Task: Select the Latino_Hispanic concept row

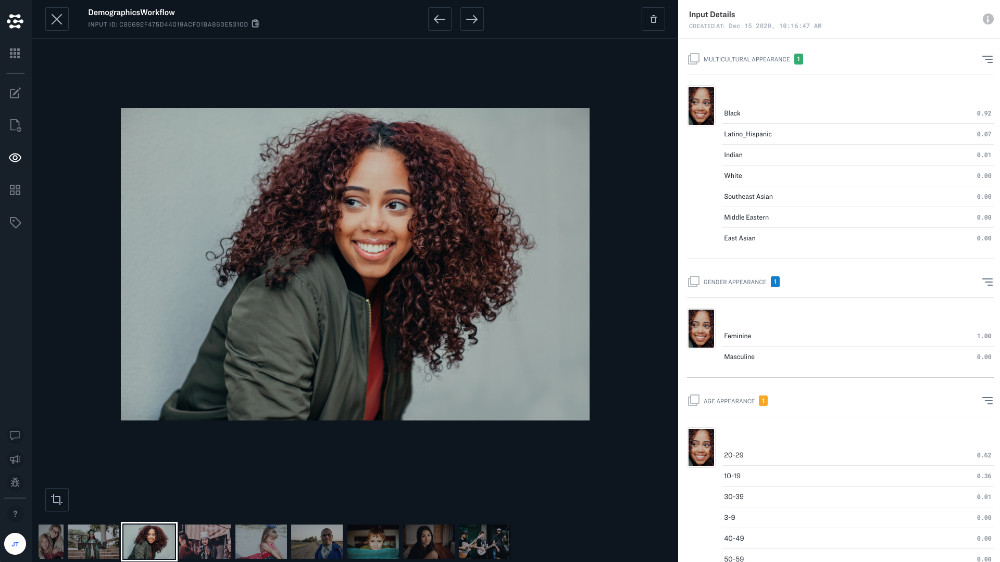Action: (x=857, y=134)
